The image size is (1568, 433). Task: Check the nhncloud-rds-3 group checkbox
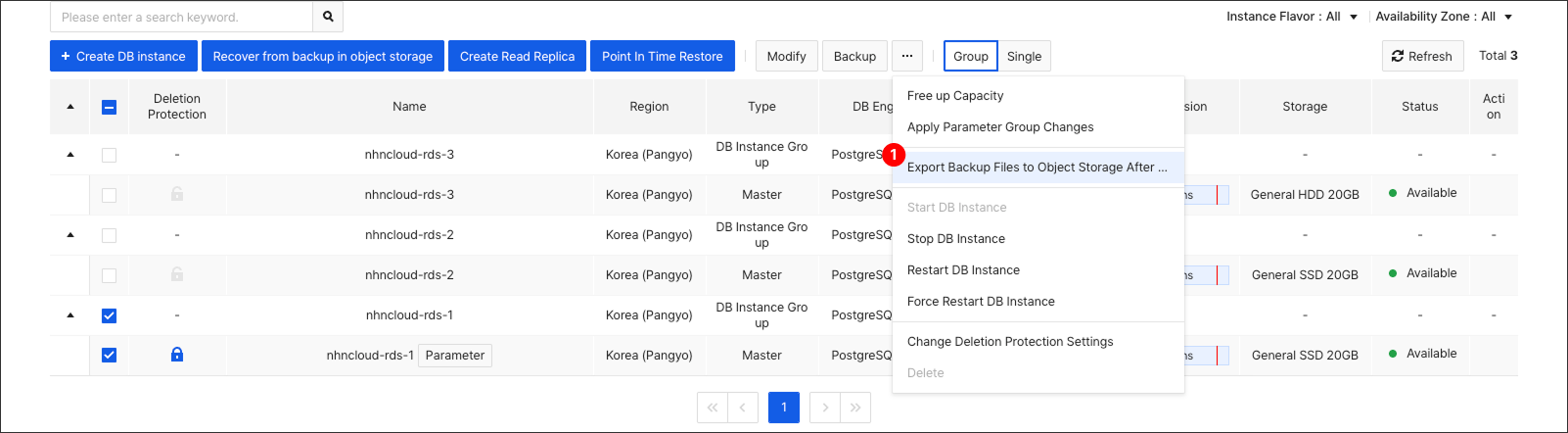pos(109,155)
